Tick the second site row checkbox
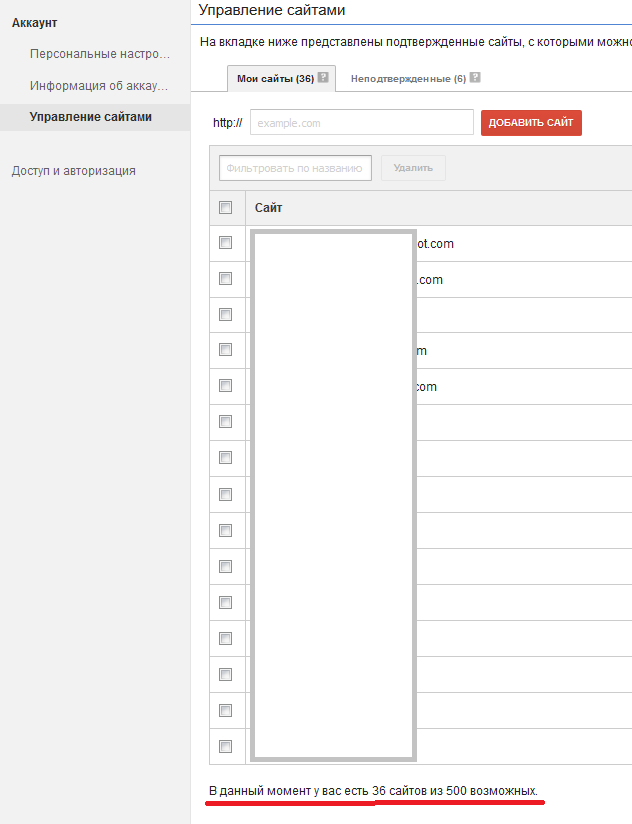632x824 pixels. [x=226, y=279]
